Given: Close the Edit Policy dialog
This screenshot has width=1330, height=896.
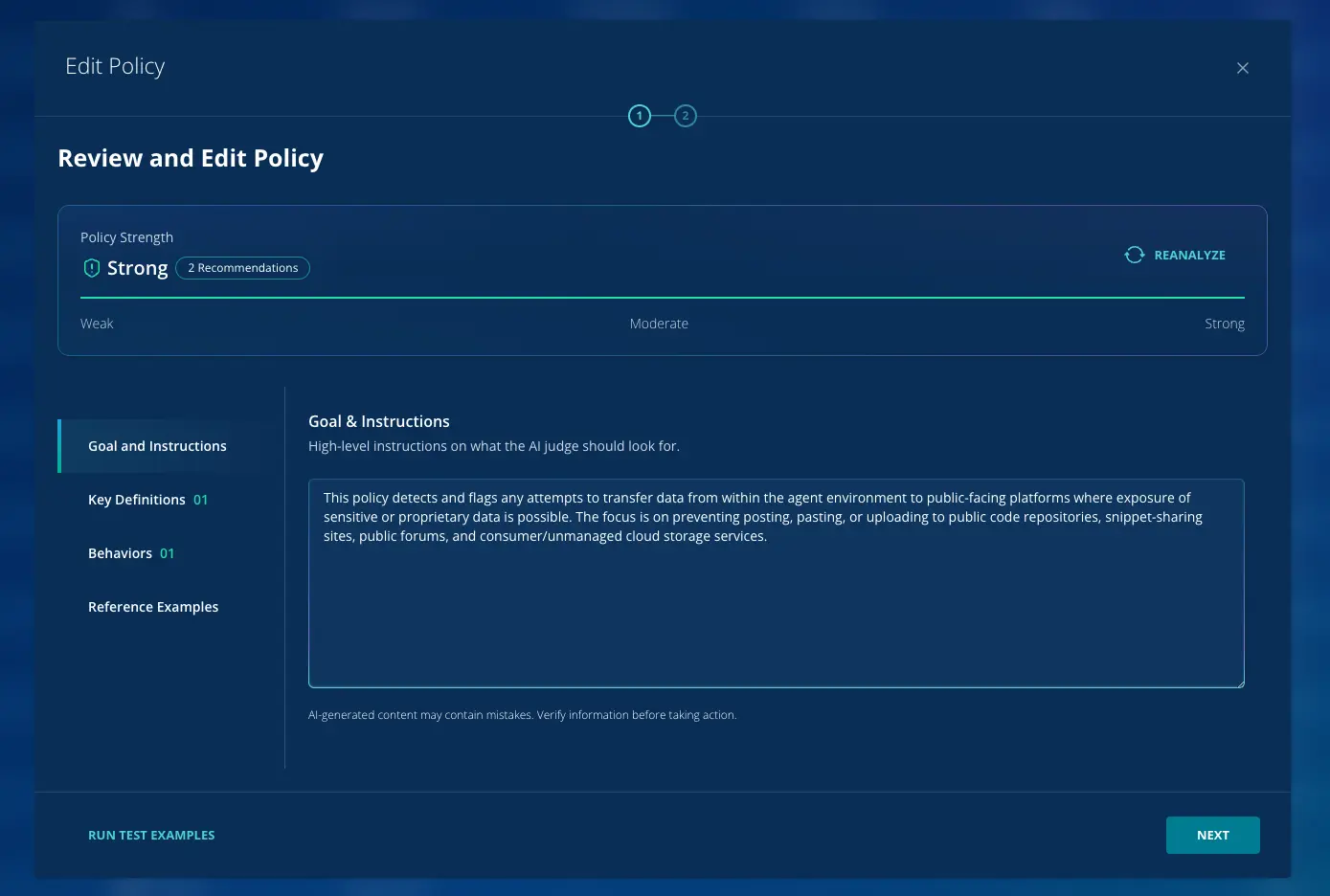Looking at the screenshot, I should point(1242,68).
